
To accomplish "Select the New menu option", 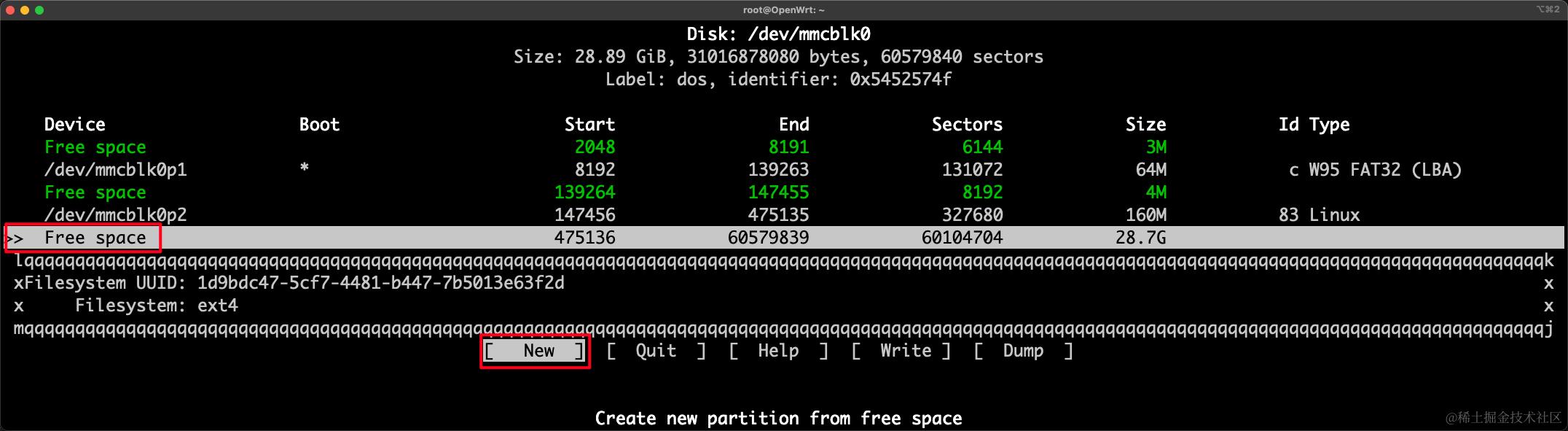I will 535,351.
